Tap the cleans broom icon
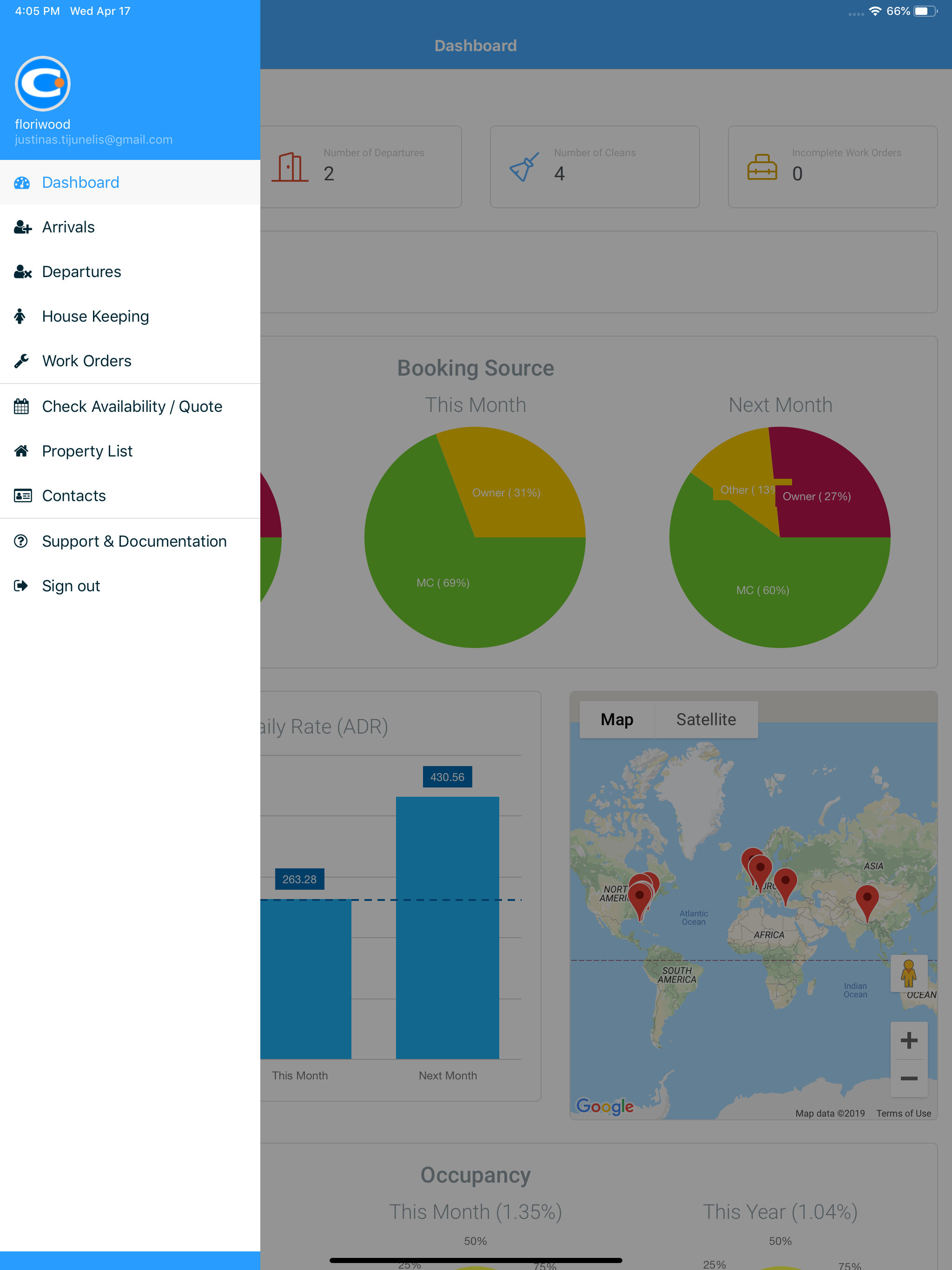Viewport: 952px width, 1270px height. pyautogui.click(x=524, y=167)
